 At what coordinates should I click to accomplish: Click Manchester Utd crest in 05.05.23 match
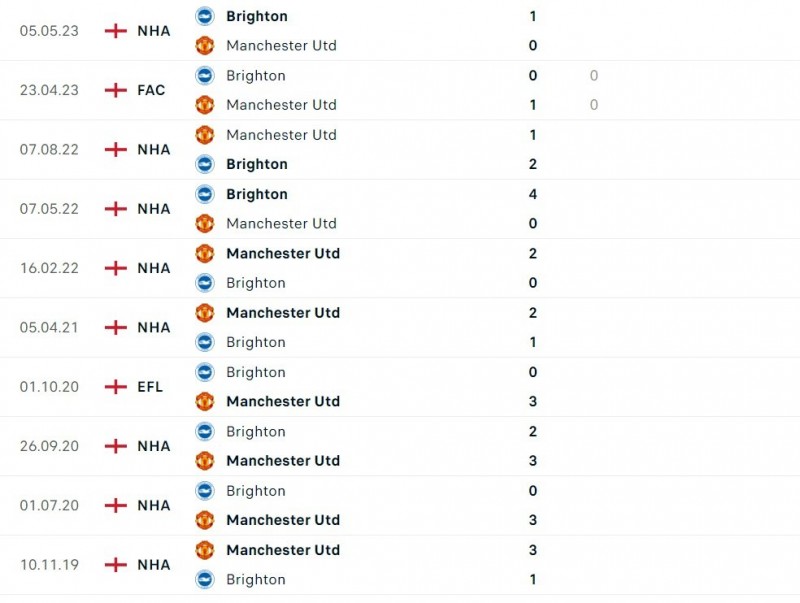(205, 45)
